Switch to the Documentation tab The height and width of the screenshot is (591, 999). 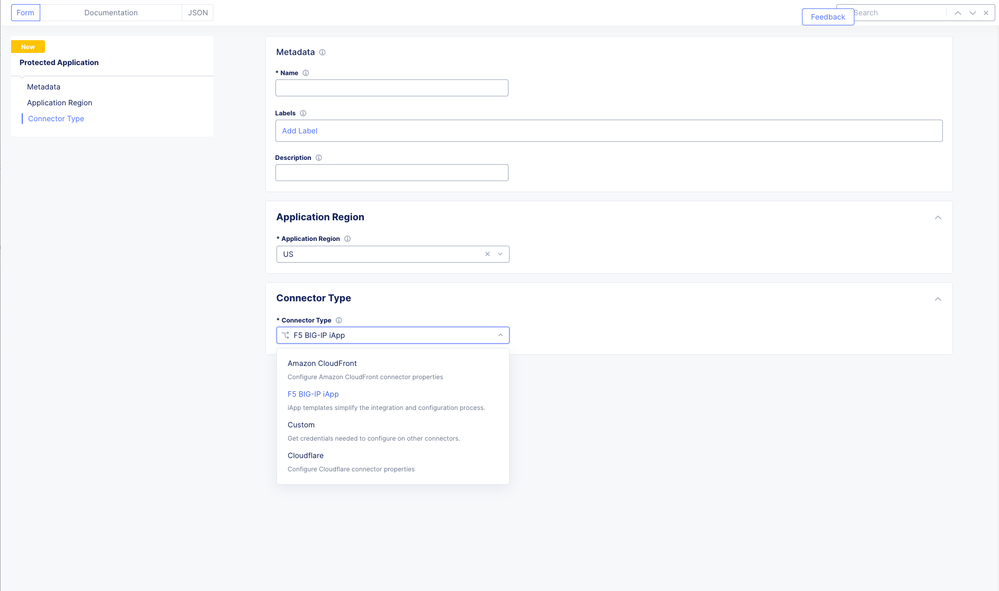[x=111, y=13]
